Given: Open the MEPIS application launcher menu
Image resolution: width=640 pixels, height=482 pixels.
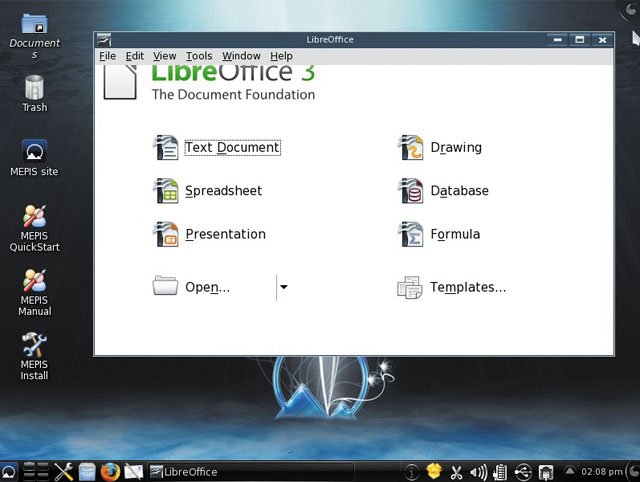Looking at the screenshot, I should coord(9,471).
